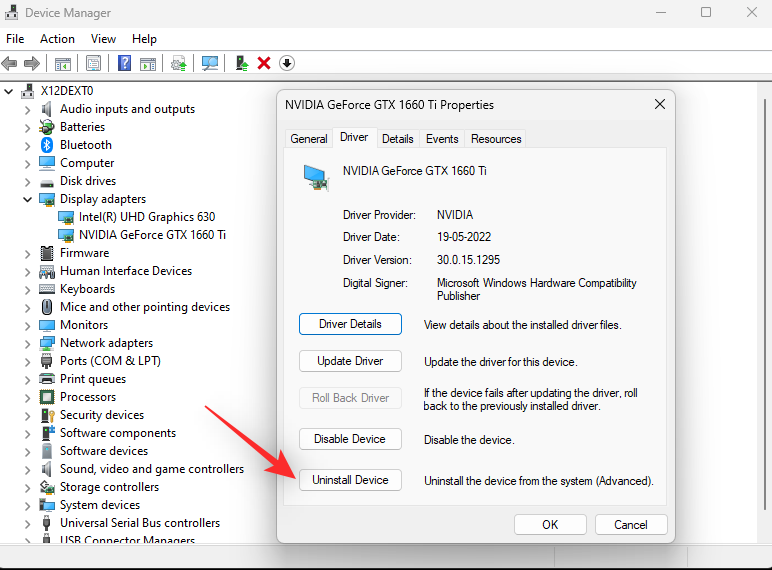Click the Update driver toolbar icon with green arrow
Image resolution: width=772 pixels, height=570 pixels.
242,63
